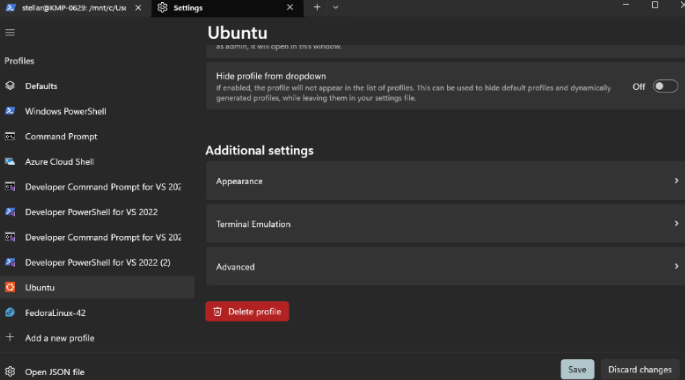Image resolution: width=685 pixels, height=380 pixels.
Task: Select the Ubuntu profile in sidebar
Action: pos(97,287)
